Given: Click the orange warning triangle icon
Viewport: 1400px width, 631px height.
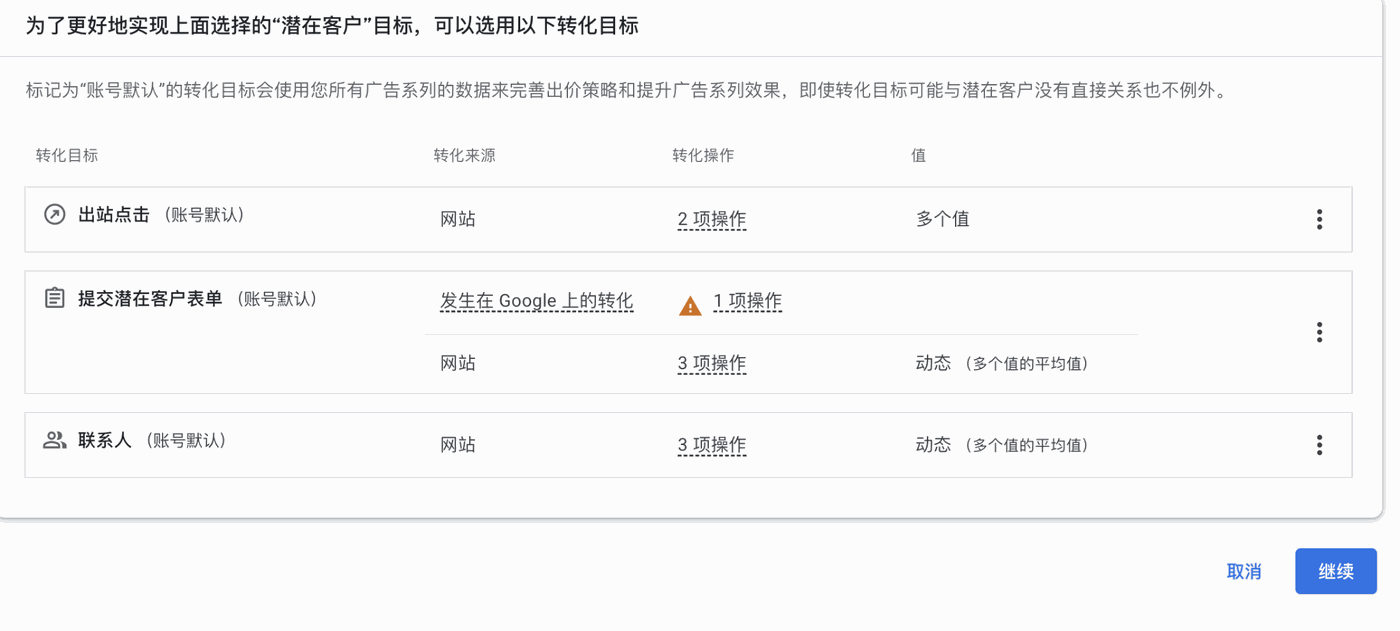Looking at the screenshot, I should pos(690,306).
